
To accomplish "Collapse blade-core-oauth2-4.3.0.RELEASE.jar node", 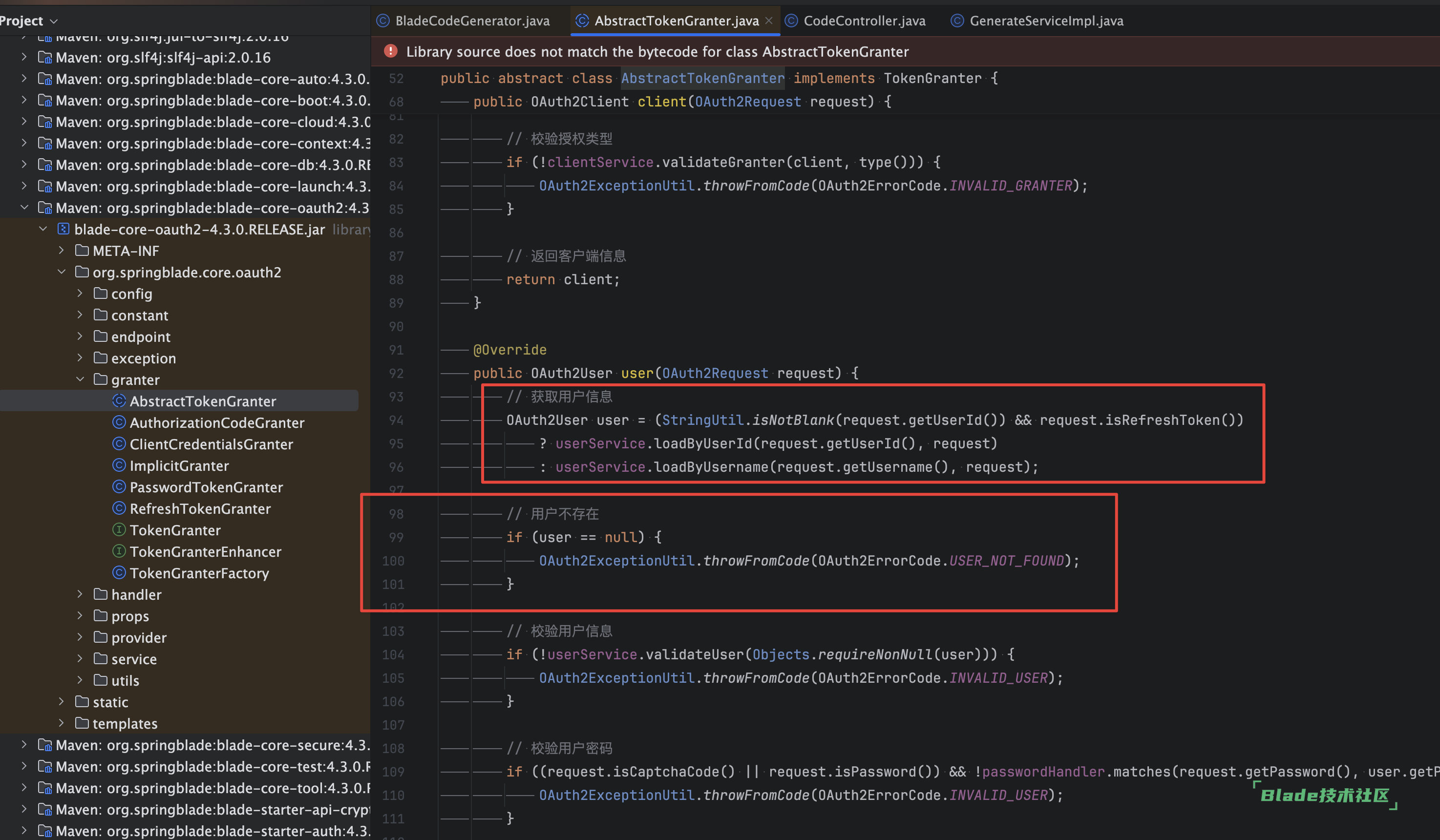I will pos(43,229).
